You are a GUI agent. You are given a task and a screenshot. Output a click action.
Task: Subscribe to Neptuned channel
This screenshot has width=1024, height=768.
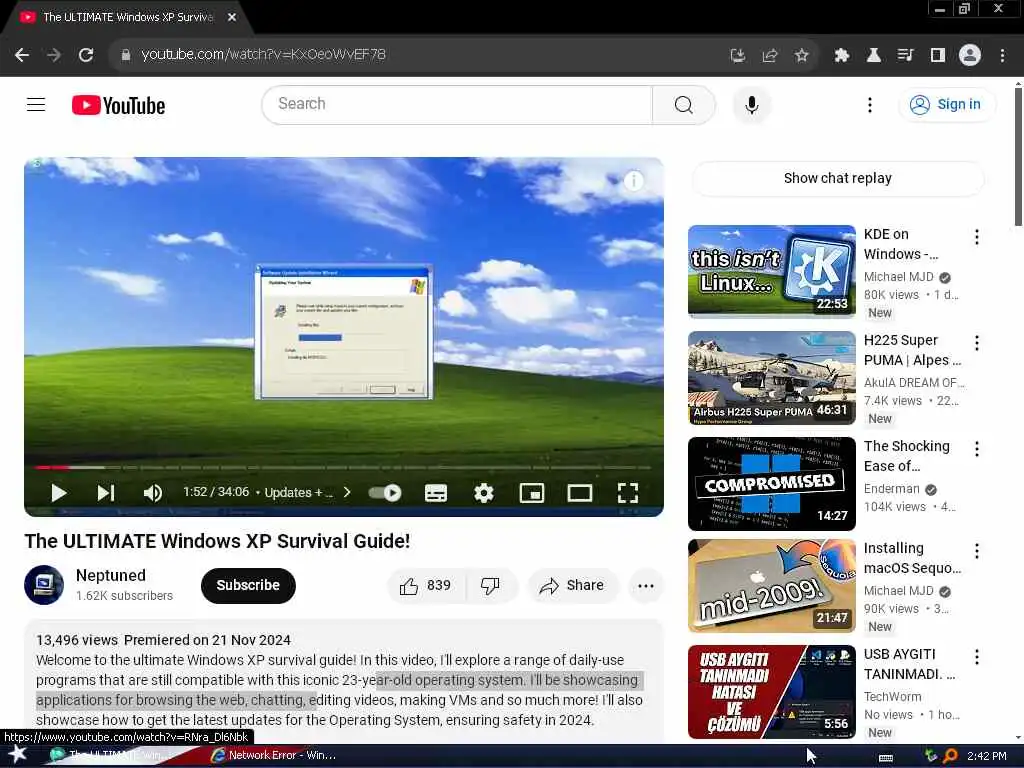[x=248, y=585]
